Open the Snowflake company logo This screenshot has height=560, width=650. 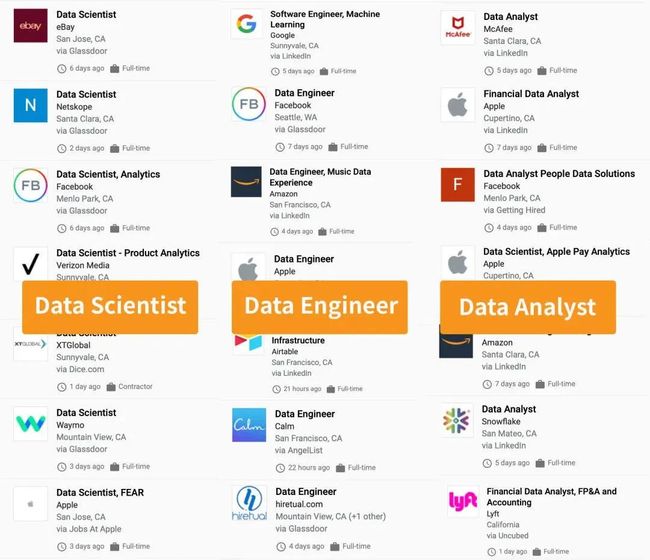click(x=456, y=420)
